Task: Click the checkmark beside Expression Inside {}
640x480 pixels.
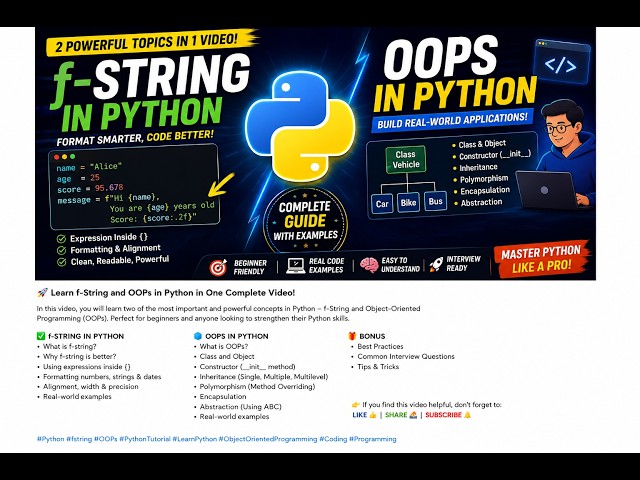Action: pos(61,239)
